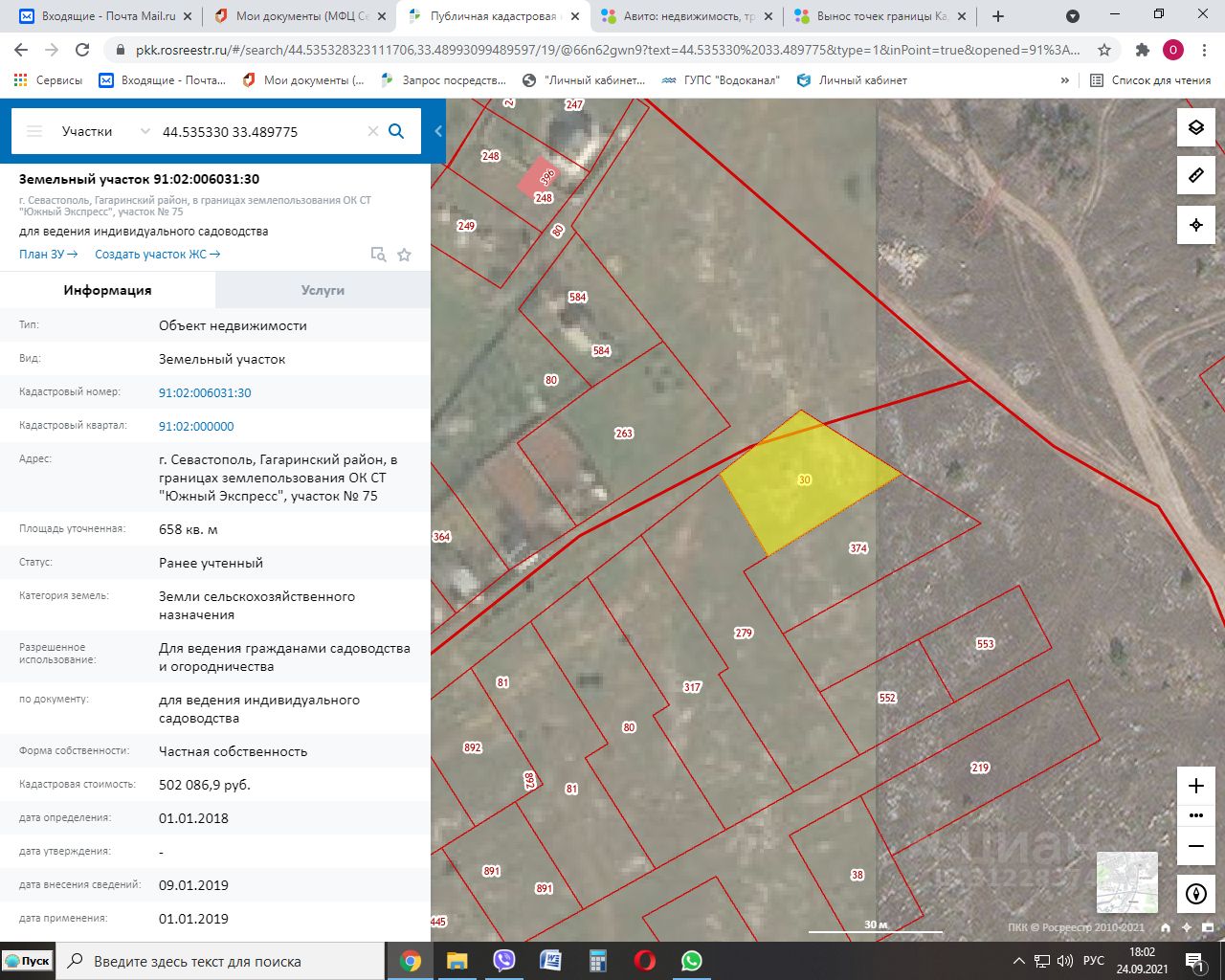The width and height of the screenshot is (1225, 980).
Task: Open the map layers selector
Action: point(1195,128)
